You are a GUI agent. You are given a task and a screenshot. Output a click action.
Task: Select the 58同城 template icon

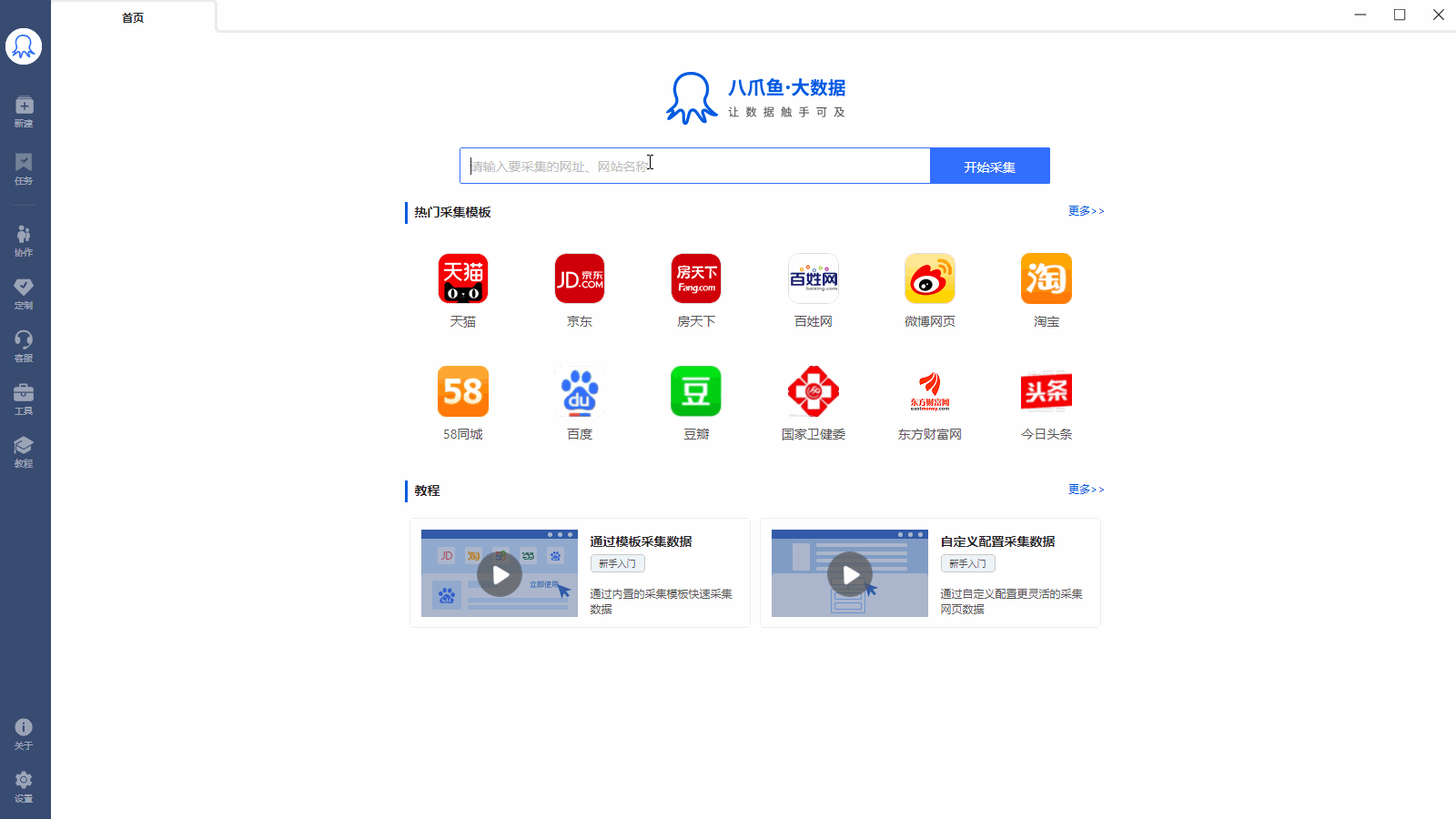pos(463,391)
